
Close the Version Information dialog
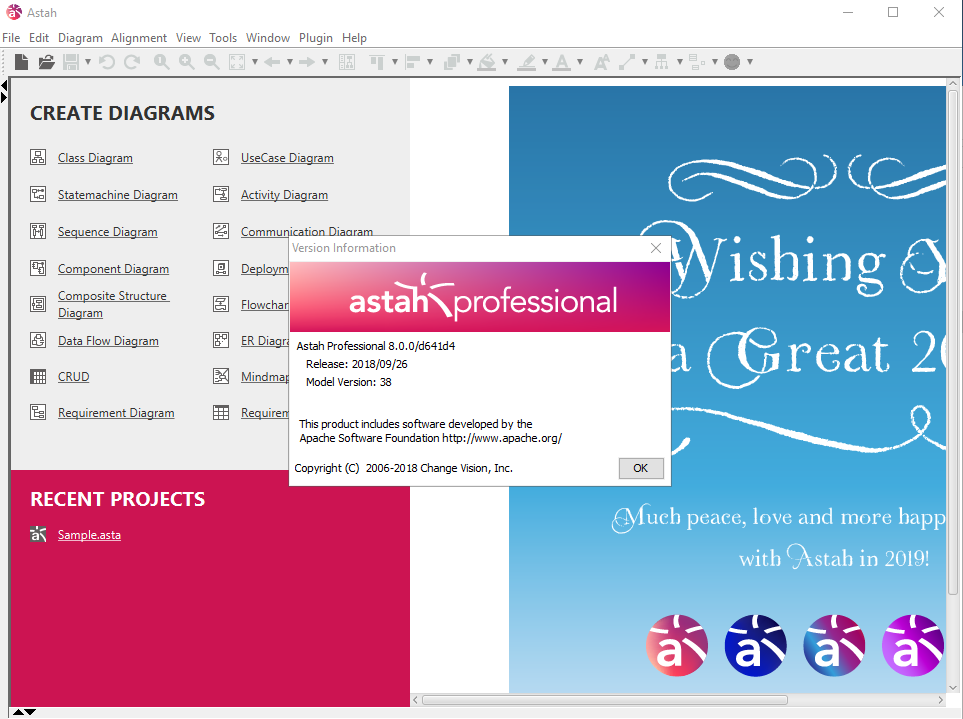(656, 248)
